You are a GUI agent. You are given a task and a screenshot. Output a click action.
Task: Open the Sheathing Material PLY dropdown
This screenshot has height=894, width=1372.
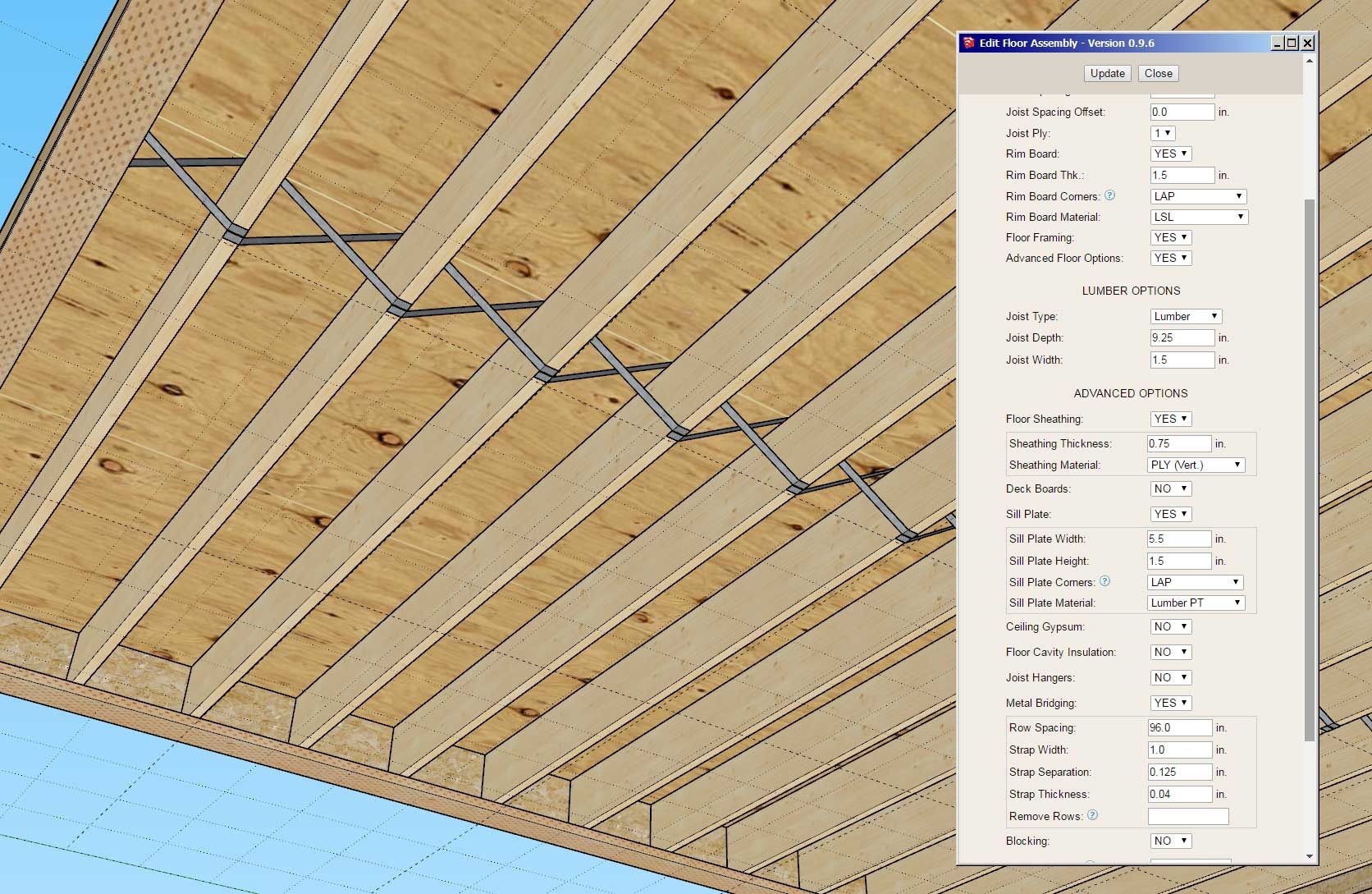coord(1196,465)
